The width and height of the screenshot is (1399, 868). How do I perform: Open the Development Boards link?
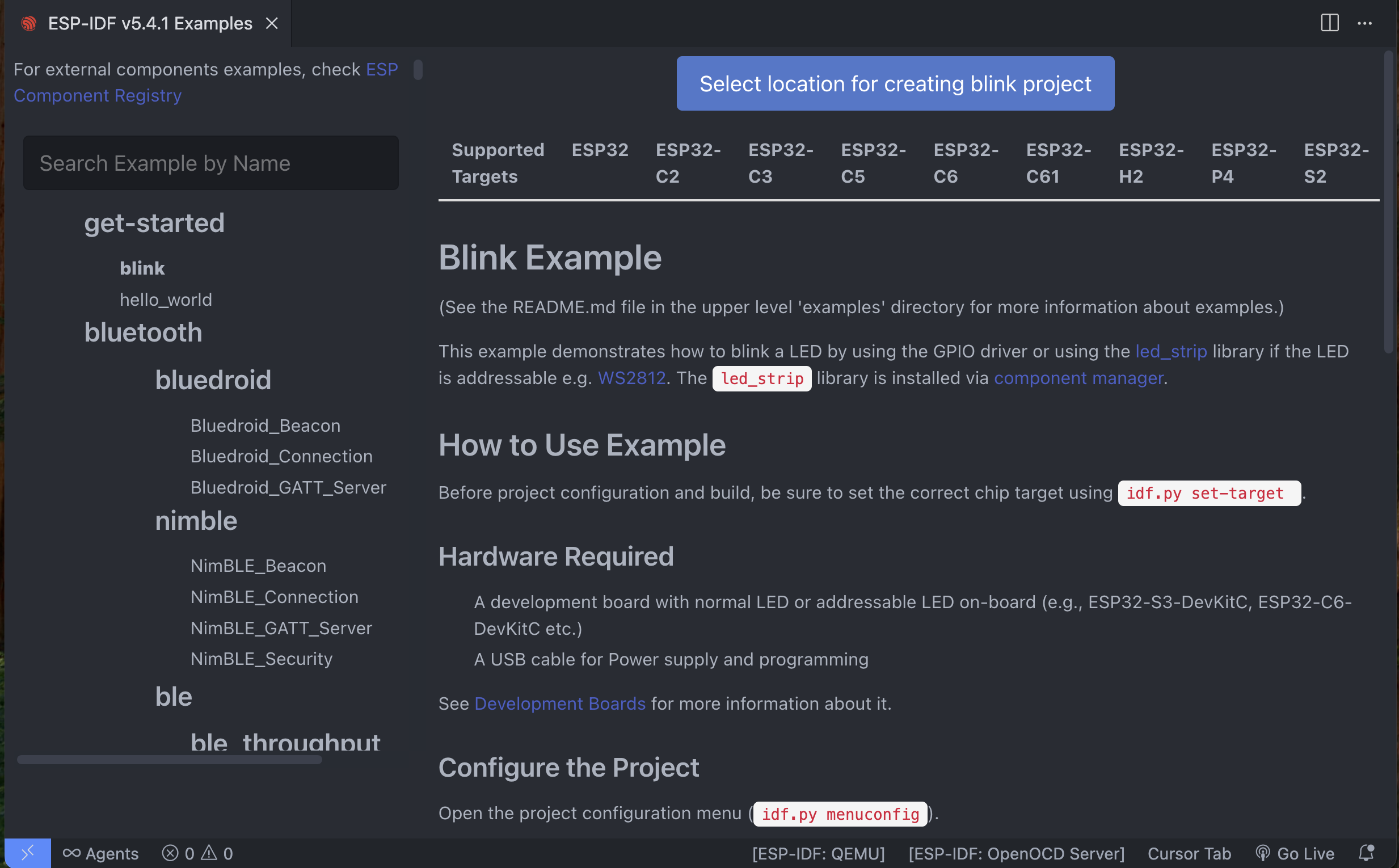pyautogui.click(x=560, y=703)
